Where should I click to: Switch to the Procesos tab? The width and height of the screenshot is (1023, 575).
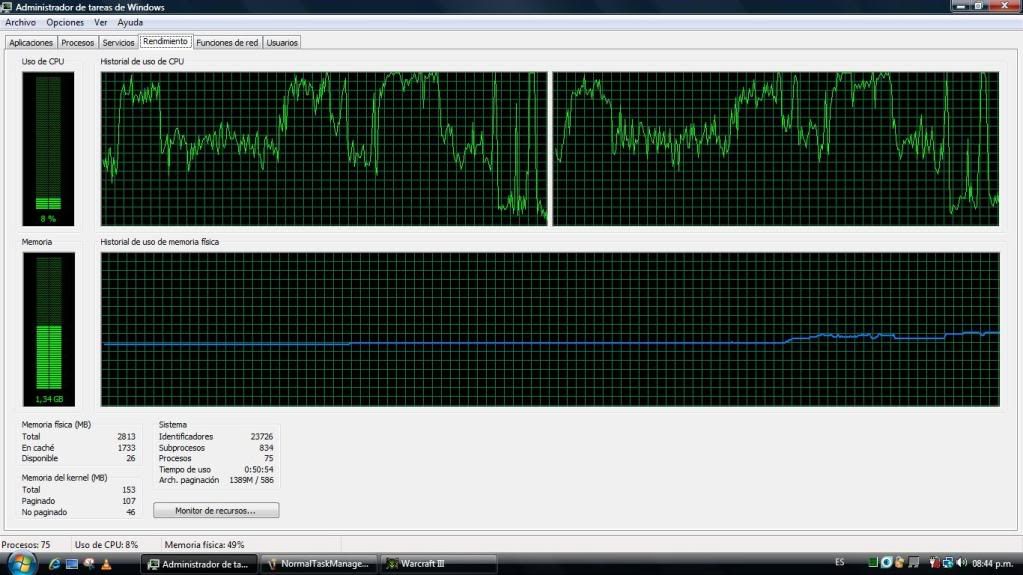77,43
